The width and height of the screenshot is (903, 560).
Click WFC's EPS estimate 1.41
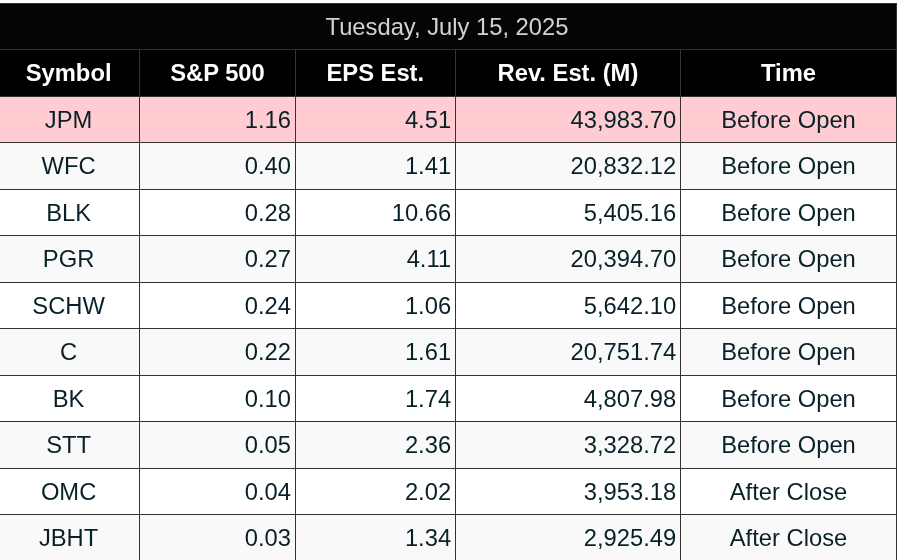428,166
